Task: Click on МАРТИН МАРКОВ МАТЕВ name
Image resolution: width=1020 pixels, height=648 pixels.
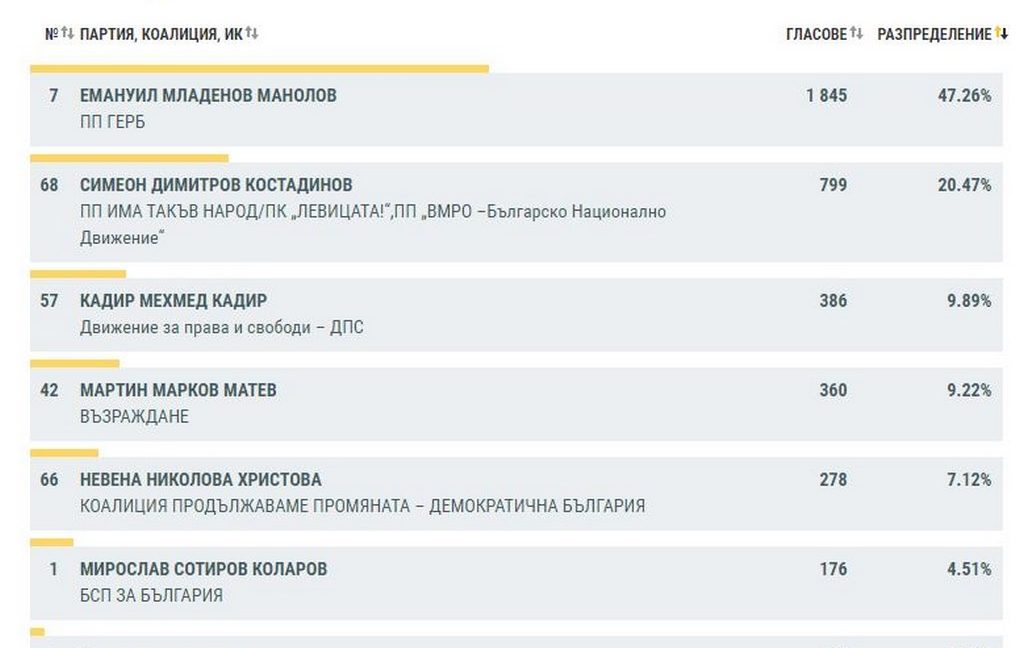Action: click(178, 390)
